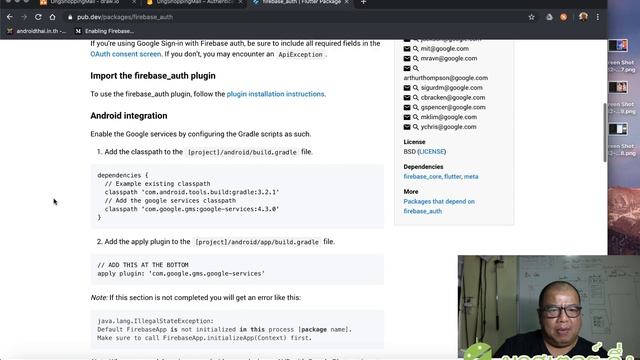Go to home page icon
The image size is (640, 360).
(x=52, y=17)
